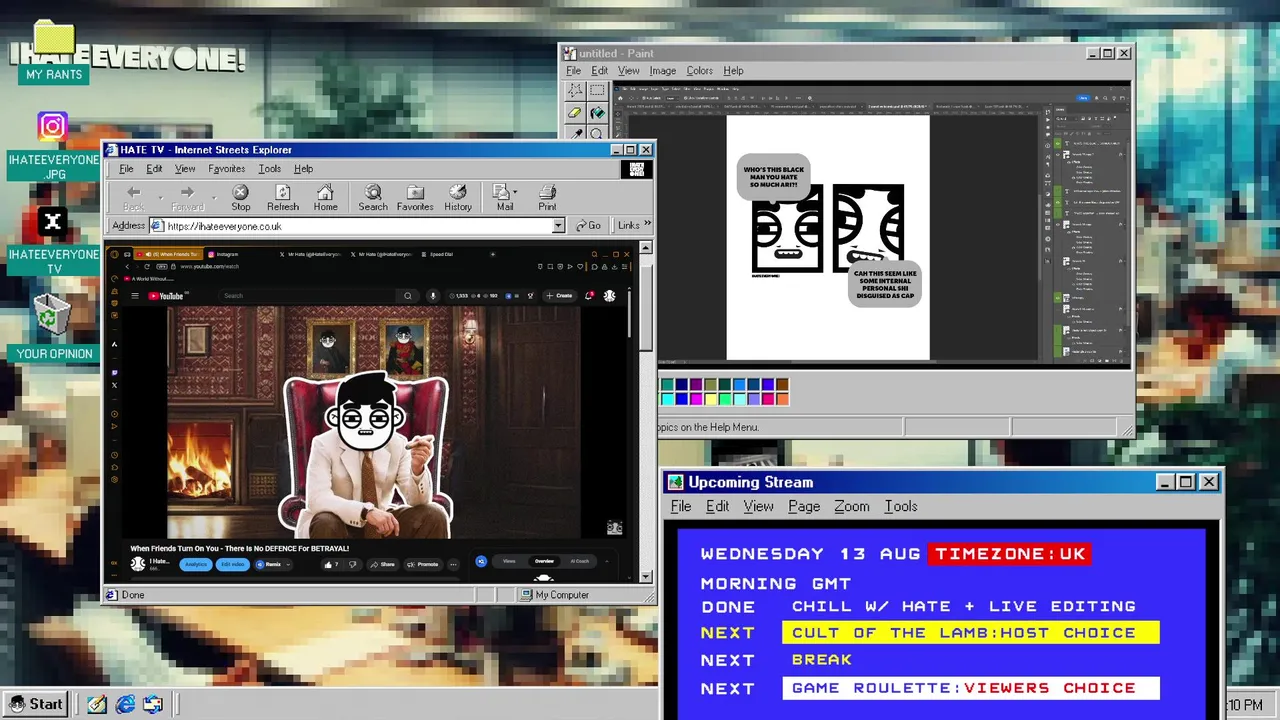Viewport: 1280px width, 720px height.
Task: Open History in explorer toolbar
Action: 458,198
